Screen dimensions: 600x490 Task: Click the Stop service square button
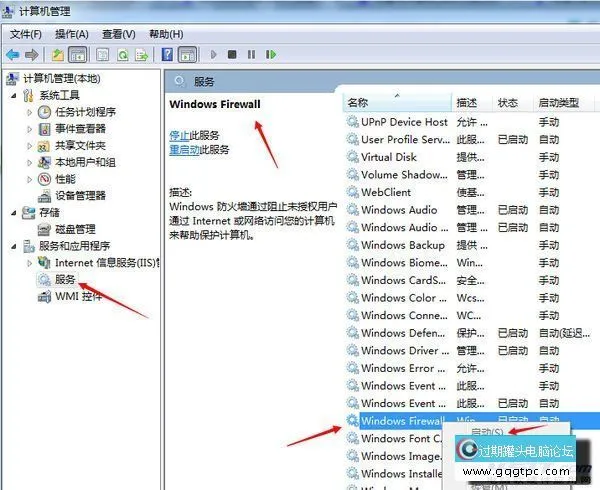click(x=232, y=54)
